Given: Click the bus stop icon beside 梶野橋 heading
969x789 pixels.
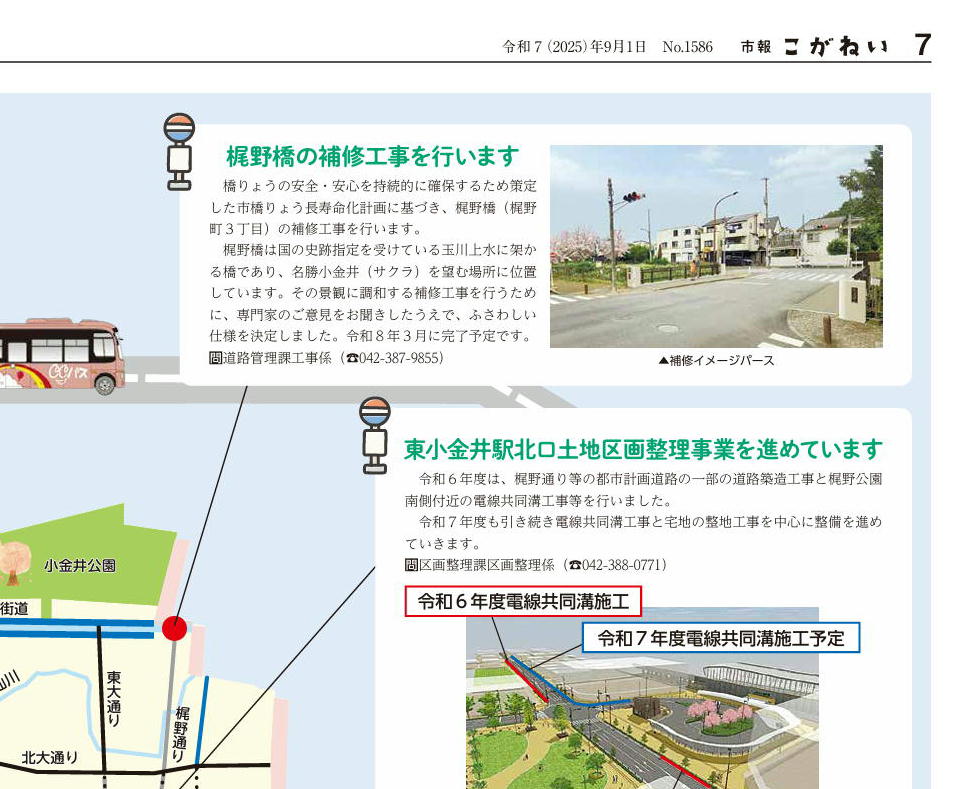Looking at the screenshot, I should click(180, 151).
